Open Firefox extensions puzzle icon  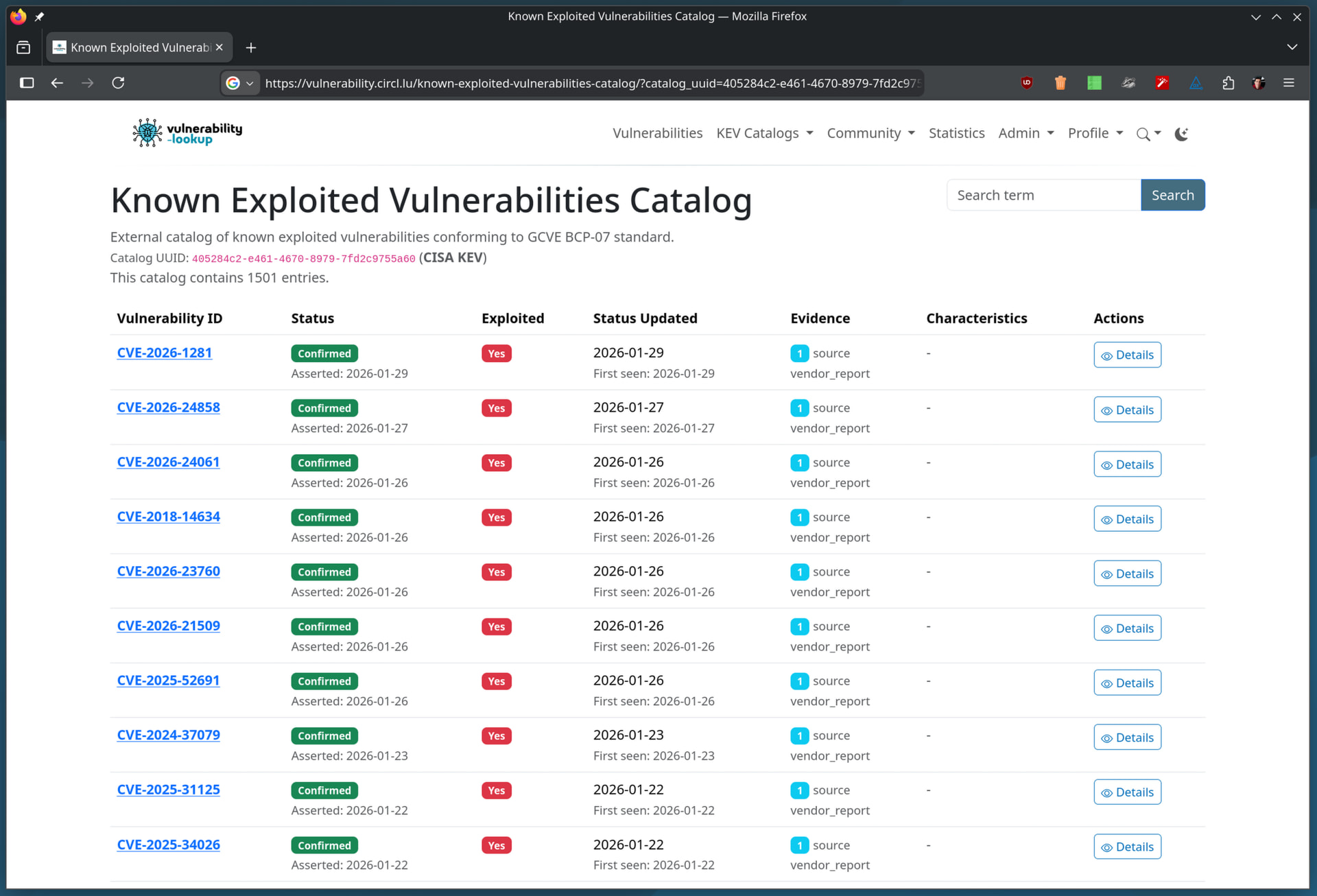(1228, 83)
